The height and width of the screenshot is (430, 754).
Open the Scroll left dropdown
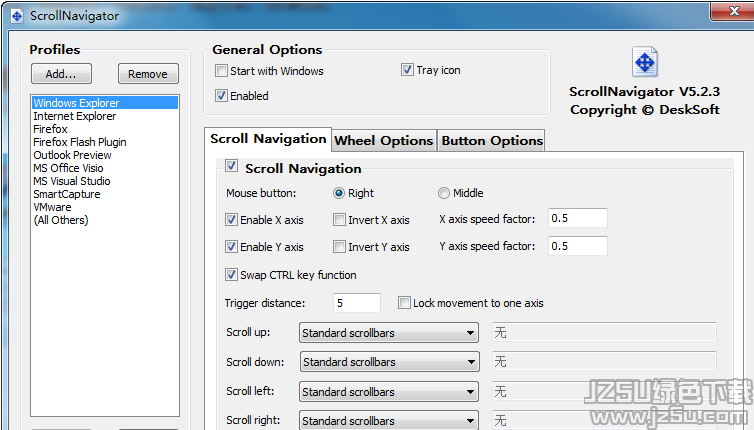tap(389, 392)
